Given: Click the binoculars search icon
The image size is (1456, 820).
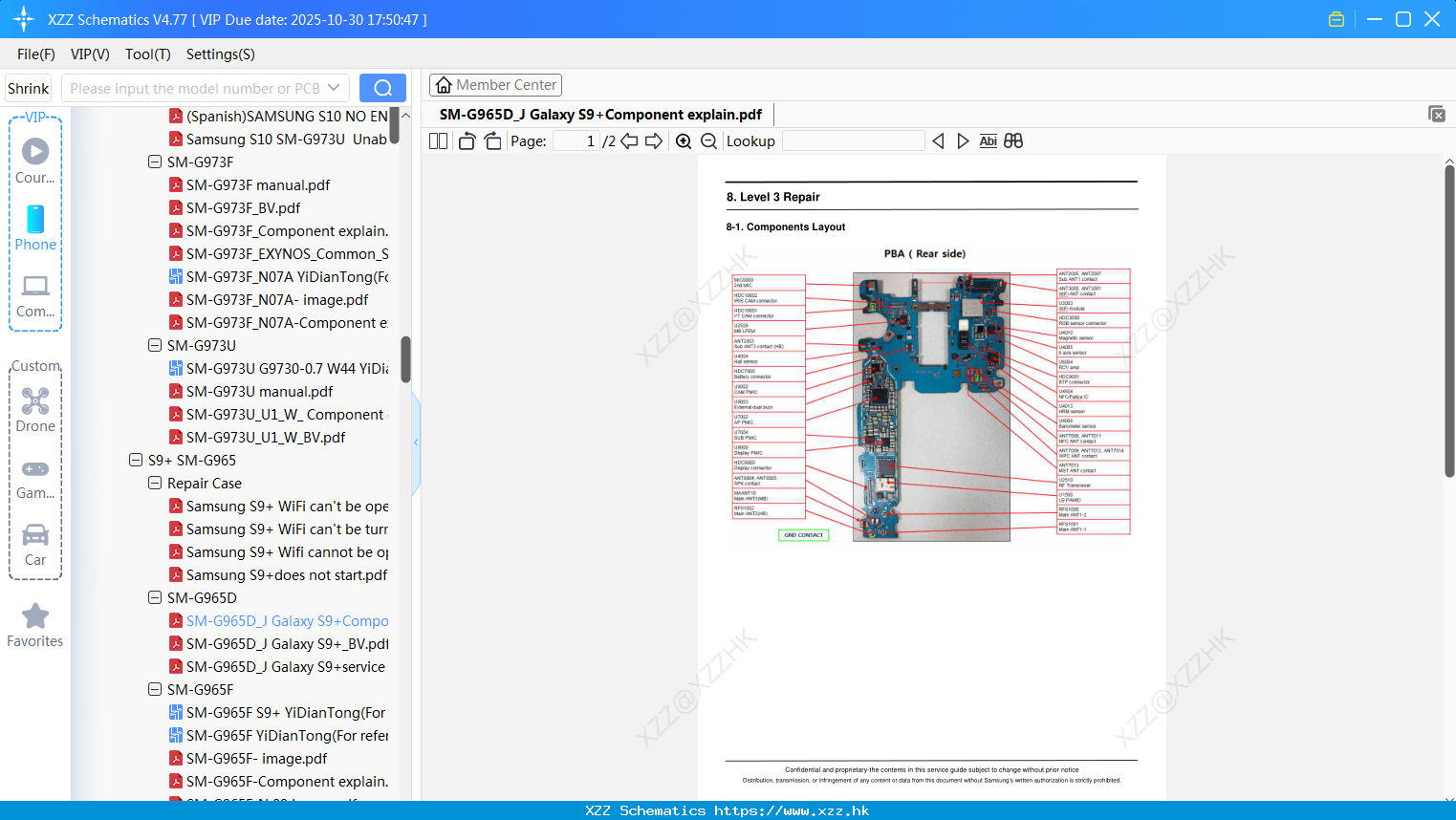Looking at the screenshot, I should [x=1013, y=141].
